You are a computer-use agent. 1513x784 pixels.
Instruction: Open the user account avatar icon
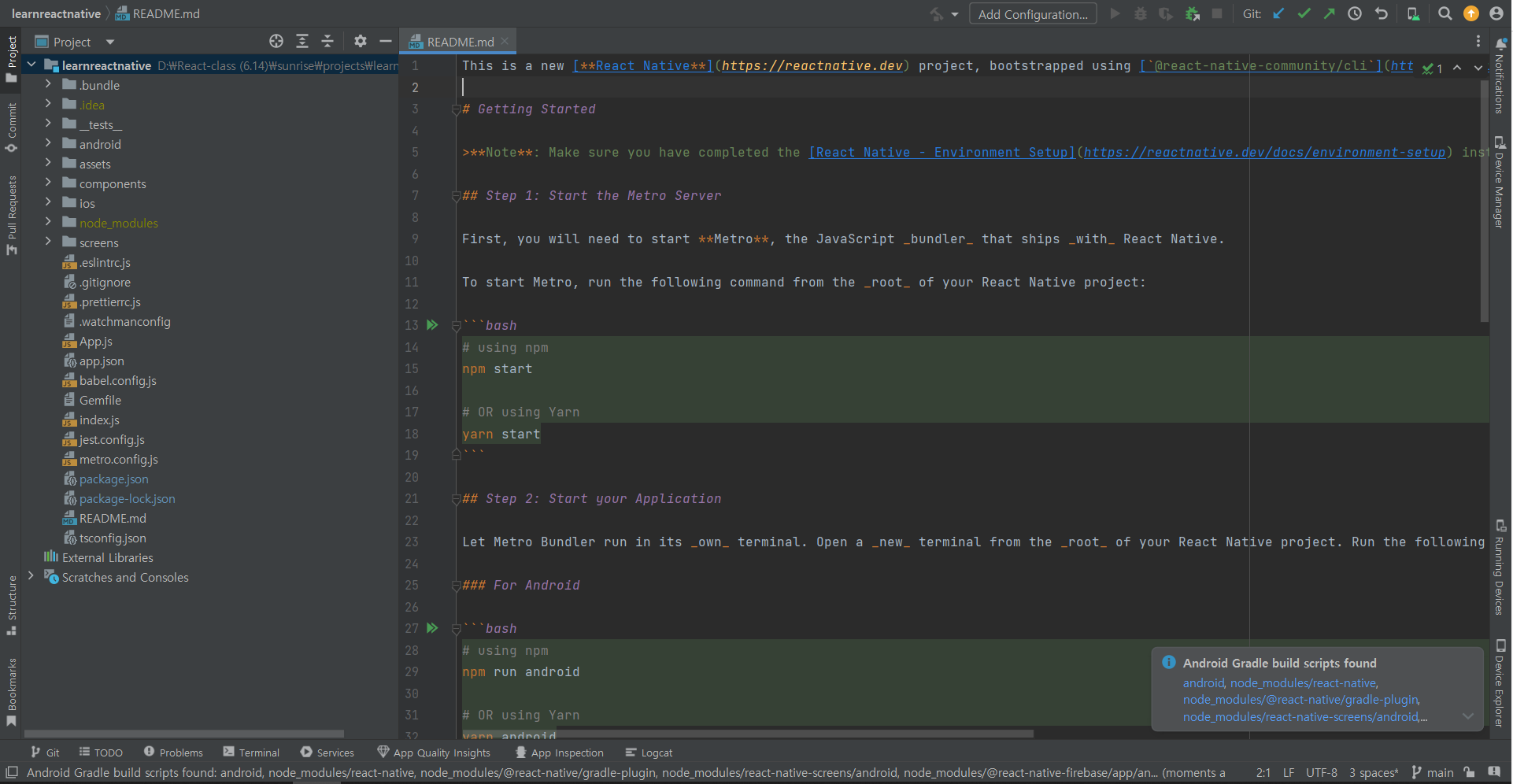(1496, 14)
